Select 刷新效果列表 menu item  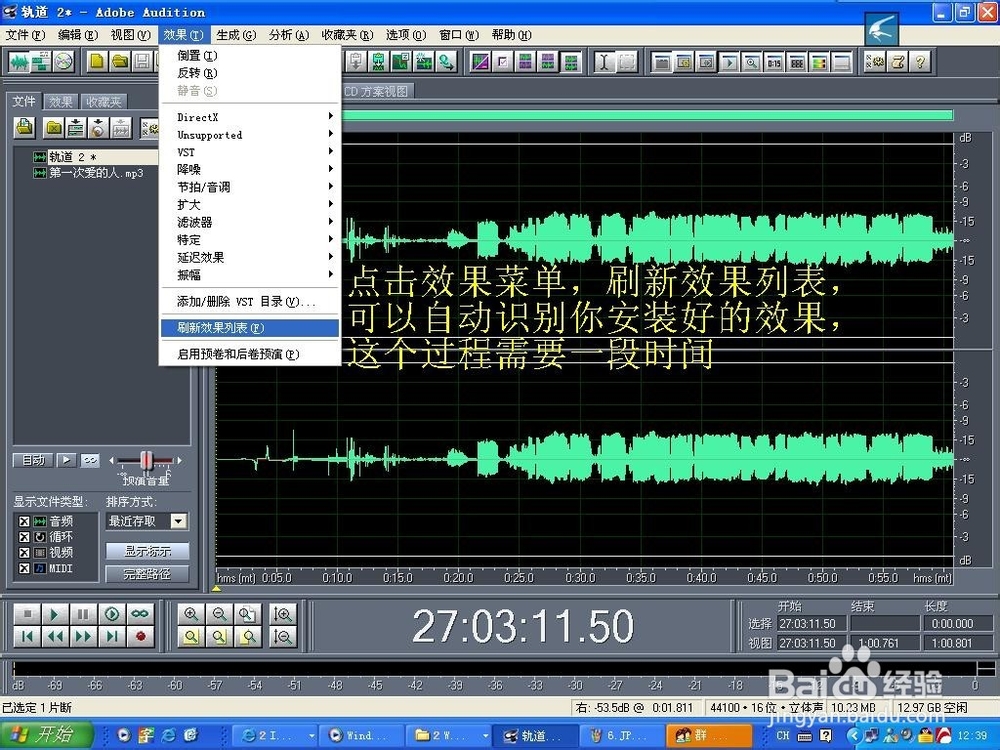click(250, 328)
